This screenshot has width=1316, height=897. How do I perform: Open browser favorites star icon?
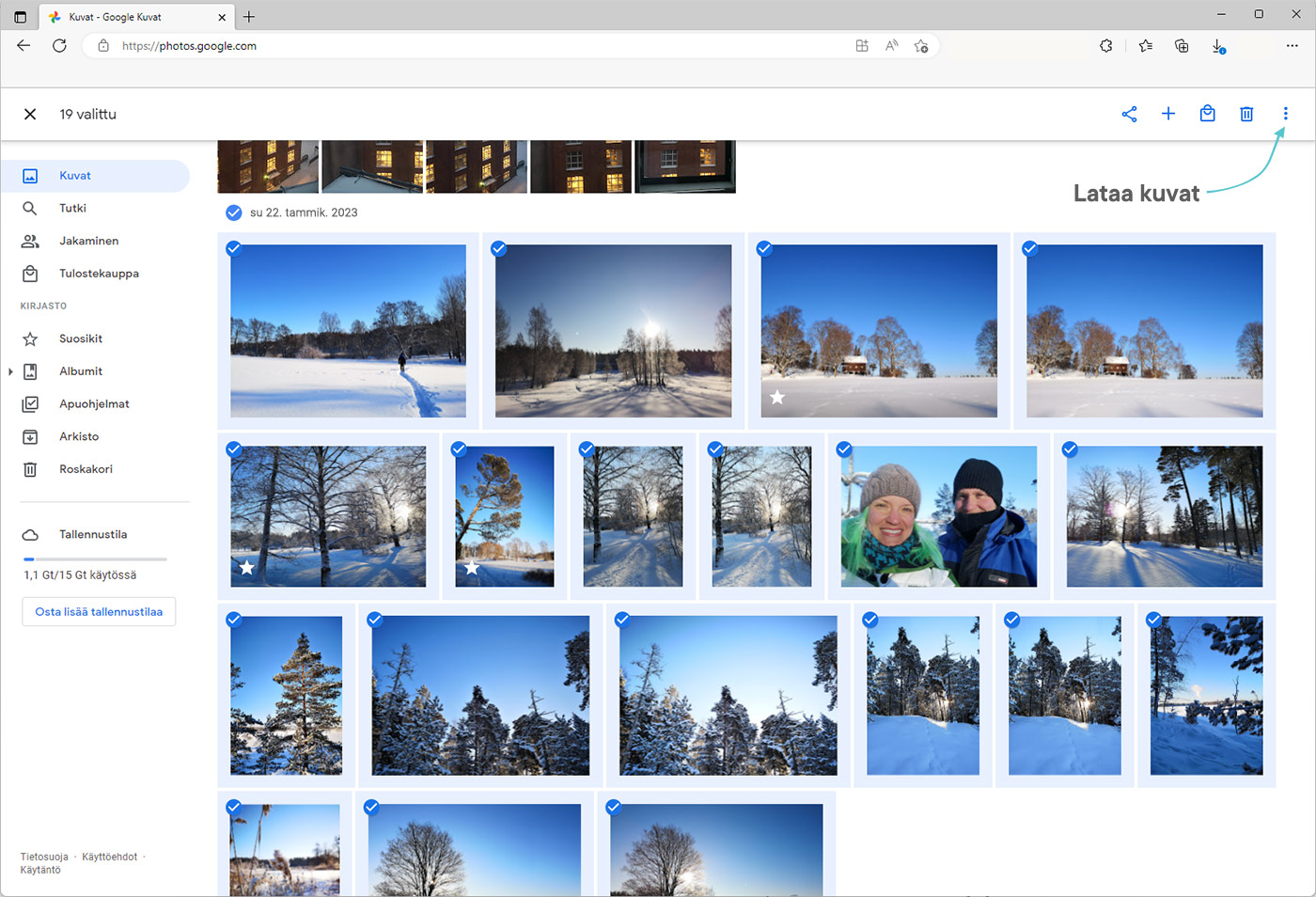(x=1145, y=45)
